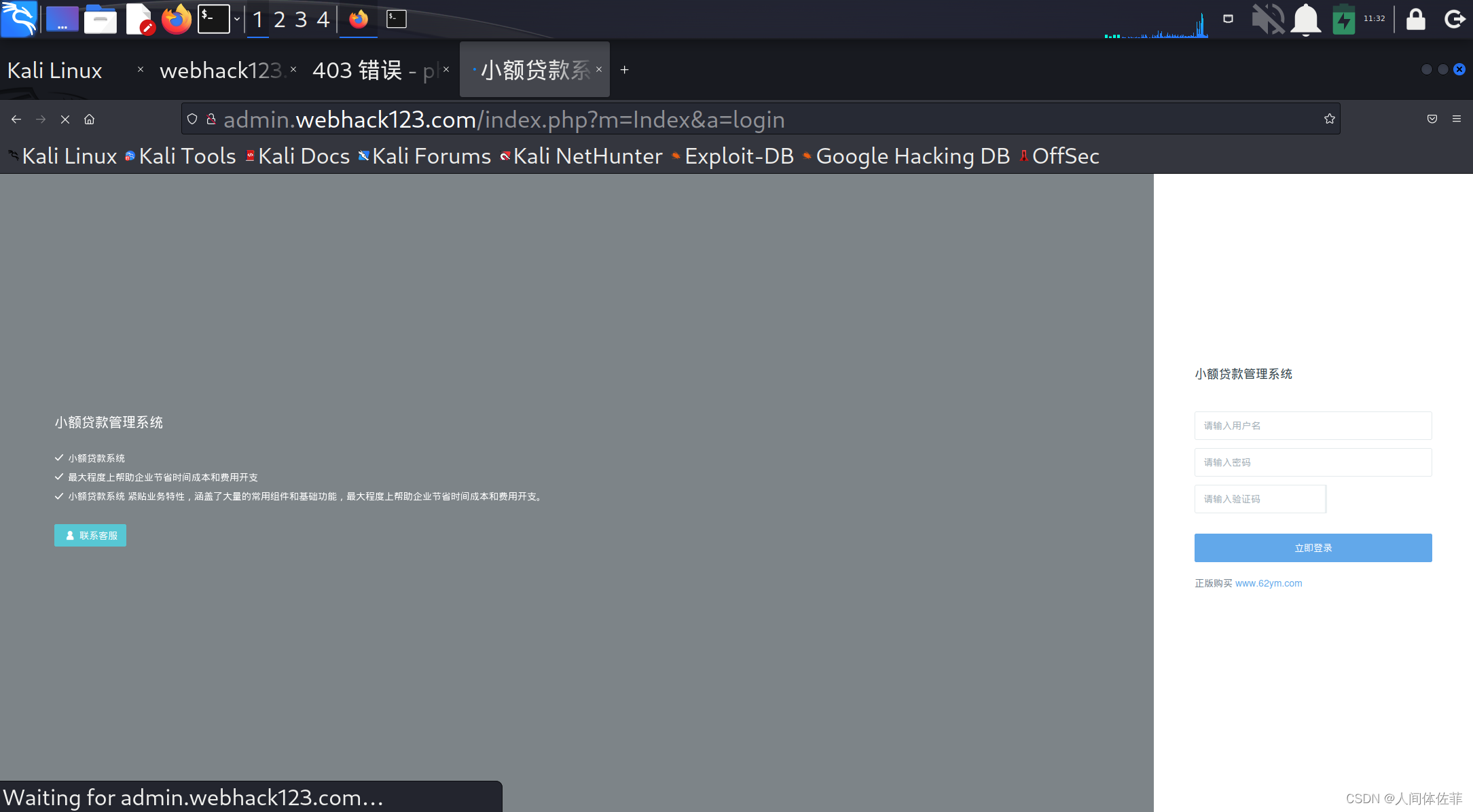The width and height of the screenshot is (1473, 812).
Task: Stop loading the page
Action: point(65,119)
